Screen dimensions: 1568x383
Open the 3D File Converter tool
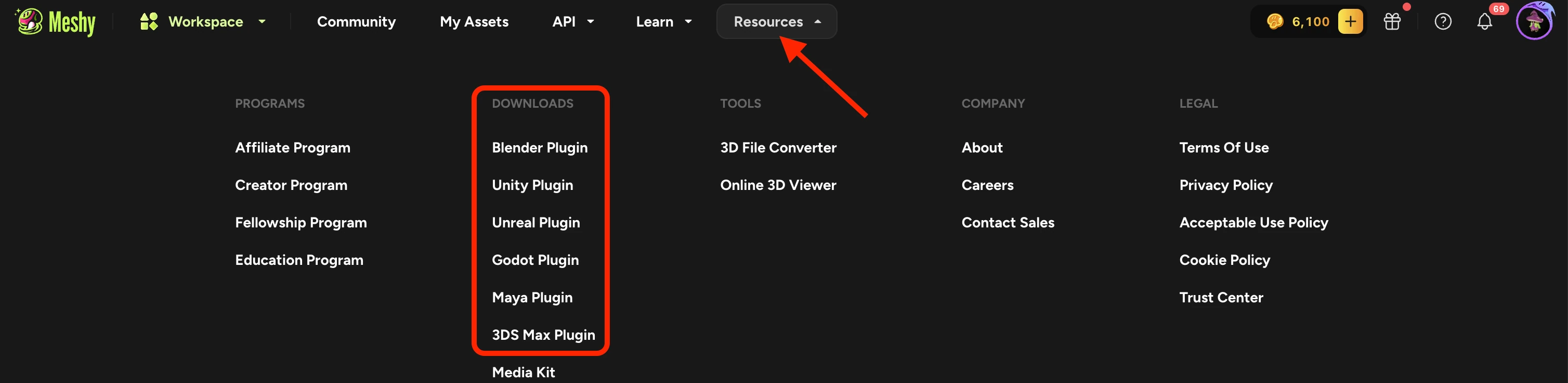778,148
